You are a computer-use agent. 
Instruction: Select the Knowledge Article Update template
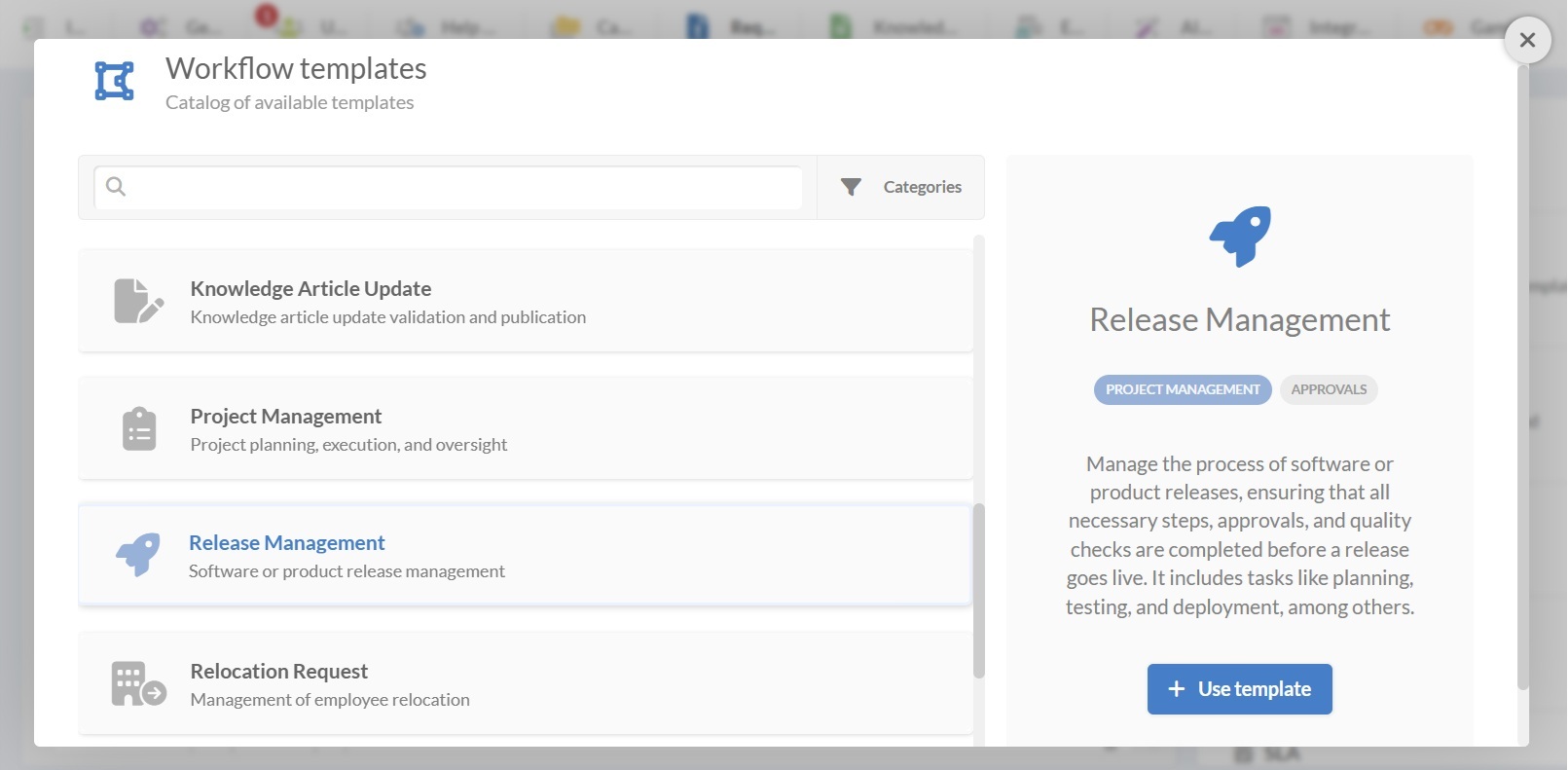point(526,301)
